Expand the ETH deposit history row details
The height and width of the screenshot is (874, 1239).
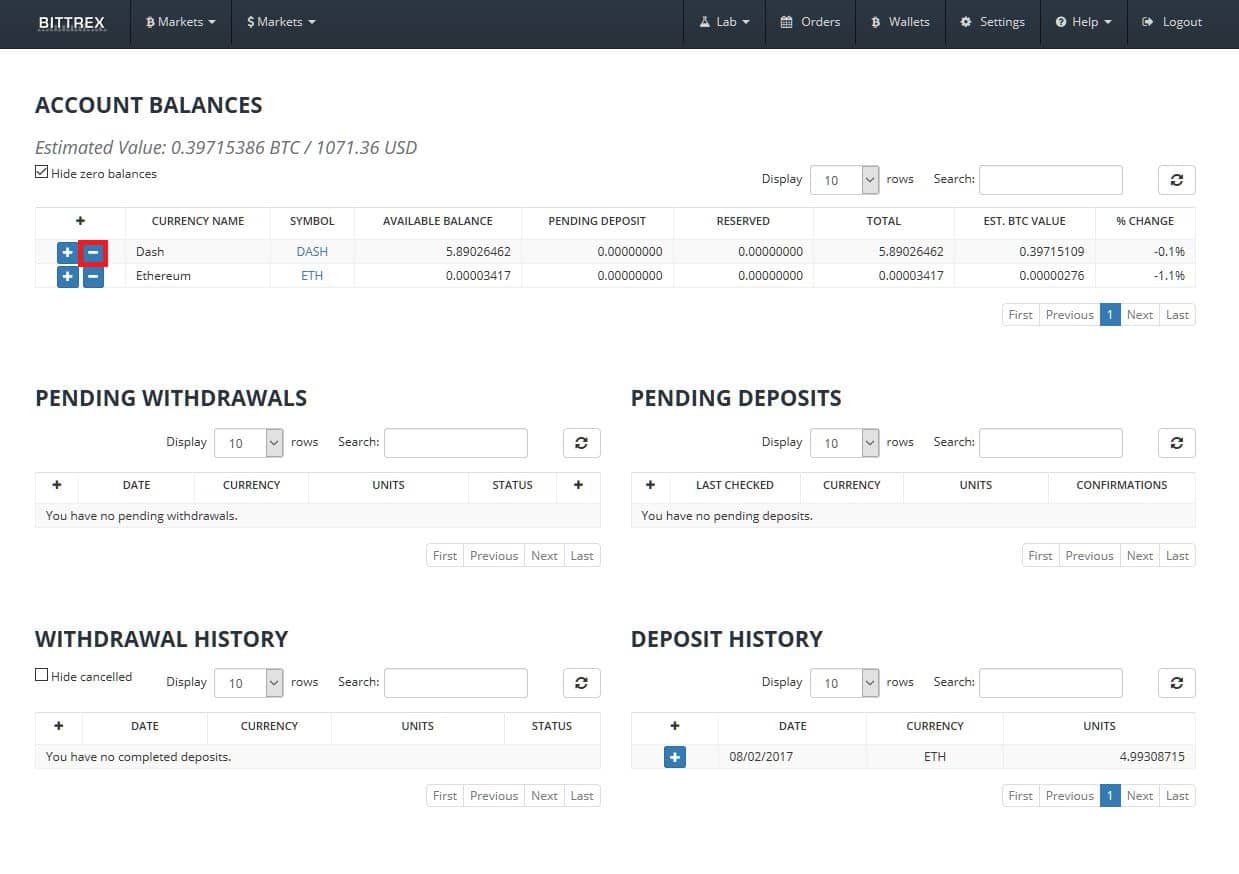674,757
